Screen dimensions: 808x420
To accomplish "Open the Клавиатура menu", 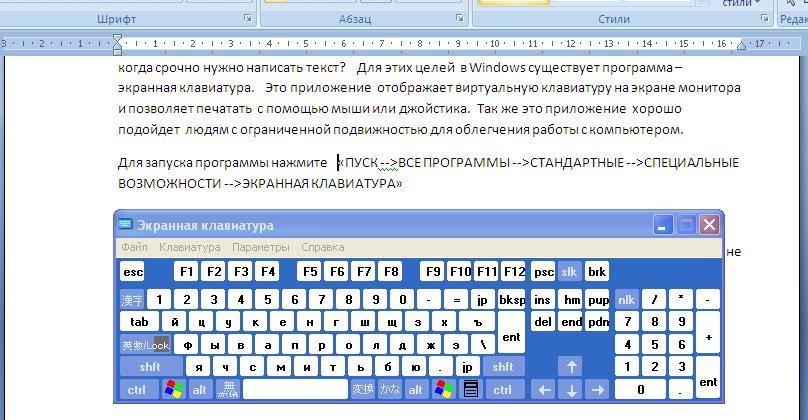I will tap(190, 247).
